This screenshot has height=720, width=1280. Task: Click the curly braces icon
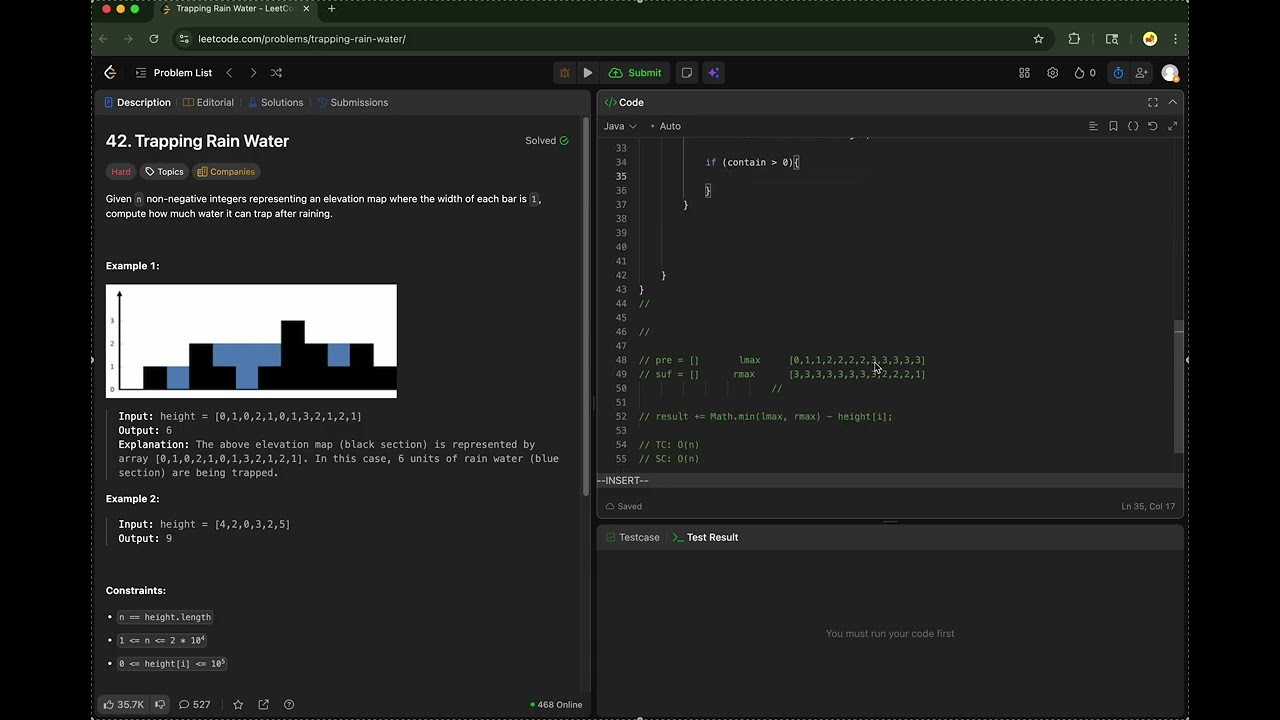point(1133,126)
